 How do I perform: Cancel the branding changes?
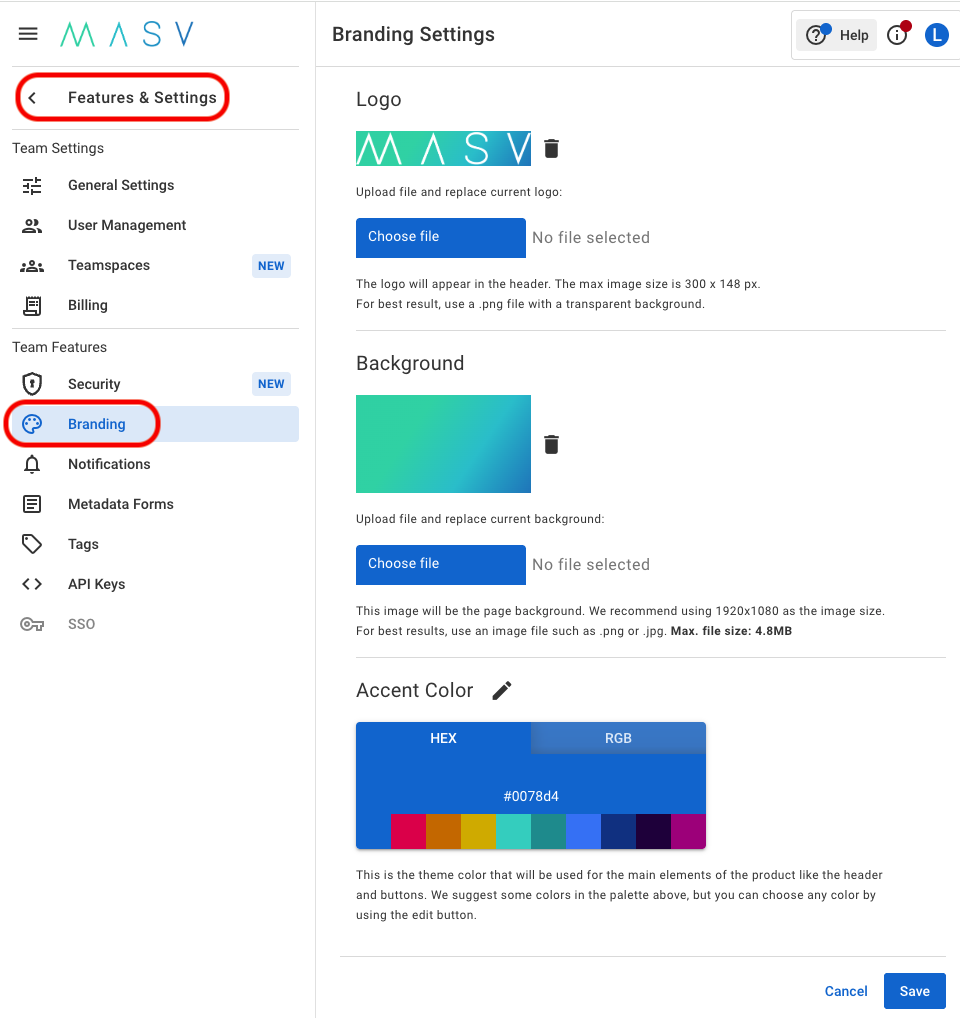tap(845, 991)
